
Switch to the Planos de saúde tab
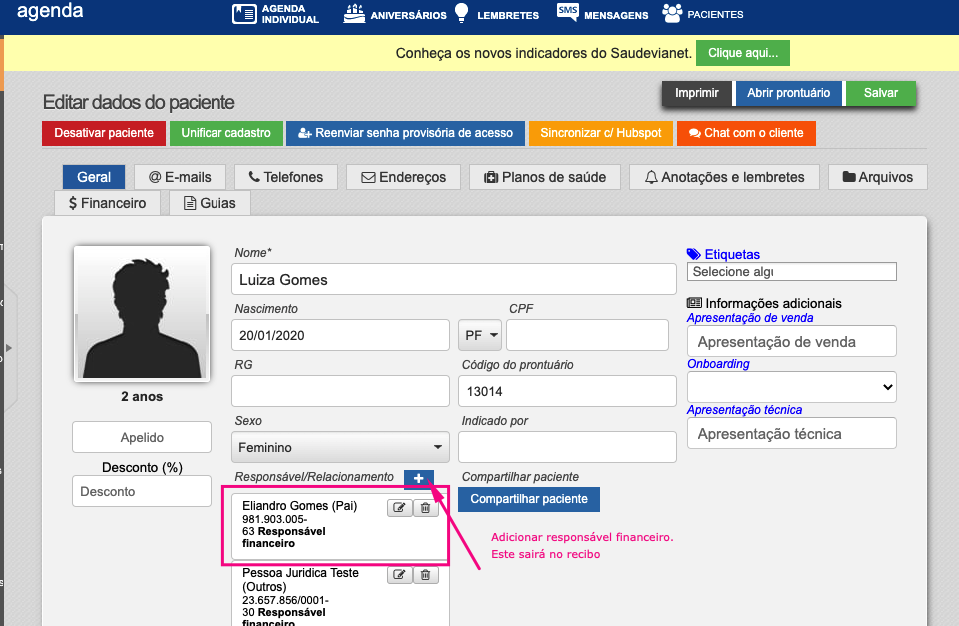(x=545, y=177)
